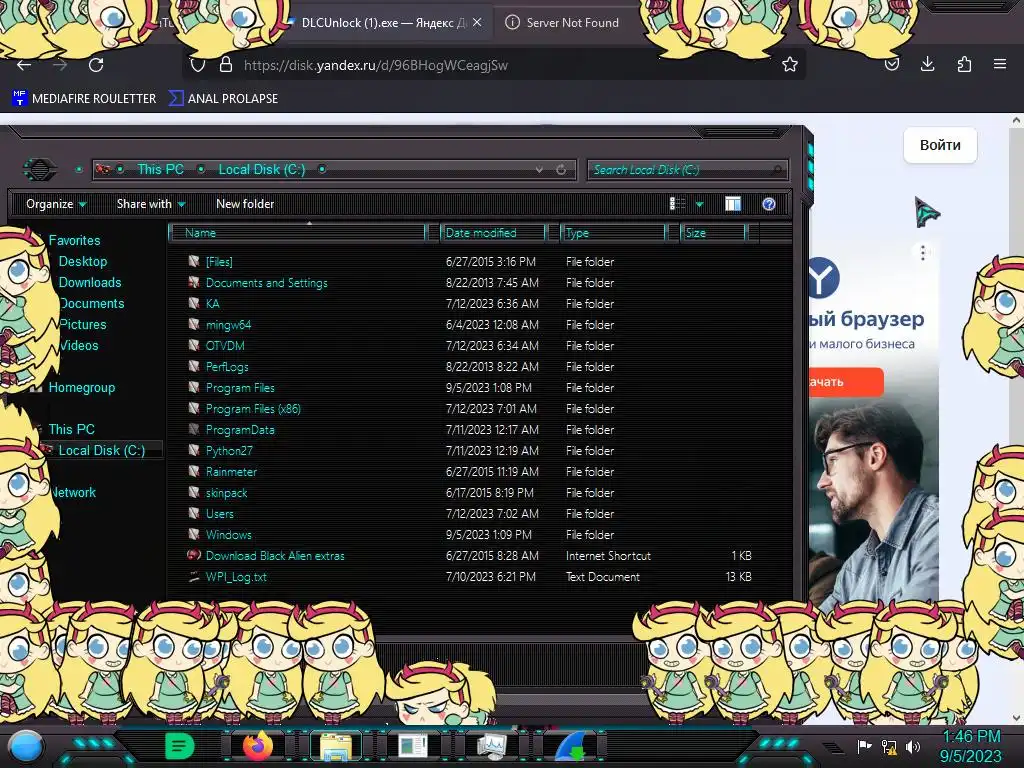The width and height of the screenshot is (1024, 768).
Task: Switch to DLCUnlock (1).exe Yandex tab
Action: (x=384, y=22)
